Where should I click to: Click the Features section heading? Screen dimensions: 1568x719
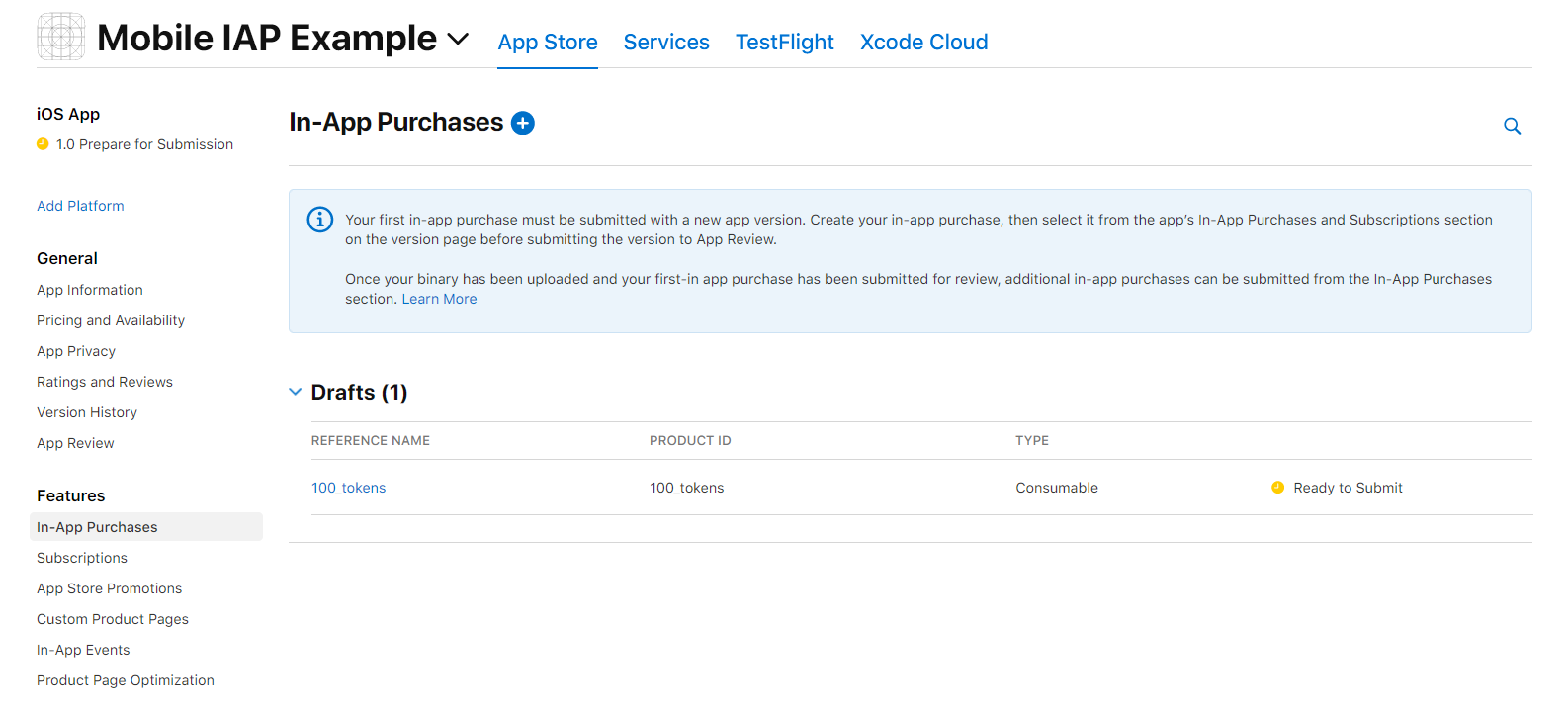(71, 495)
